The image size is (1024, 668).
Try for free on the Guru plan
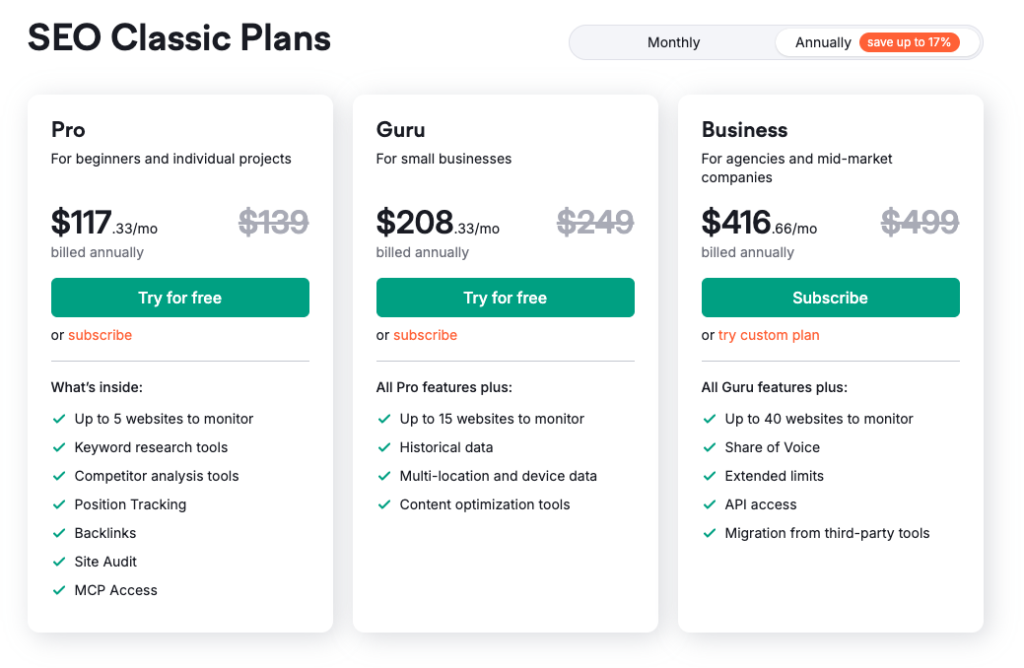coord(505,297)
